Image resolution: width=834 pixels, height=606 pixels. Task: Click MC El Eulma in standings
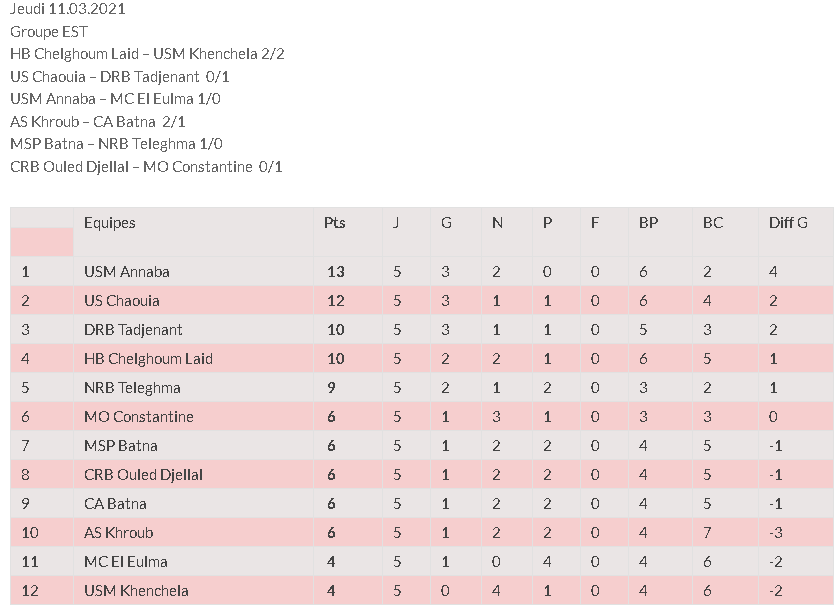coord(126,562)
